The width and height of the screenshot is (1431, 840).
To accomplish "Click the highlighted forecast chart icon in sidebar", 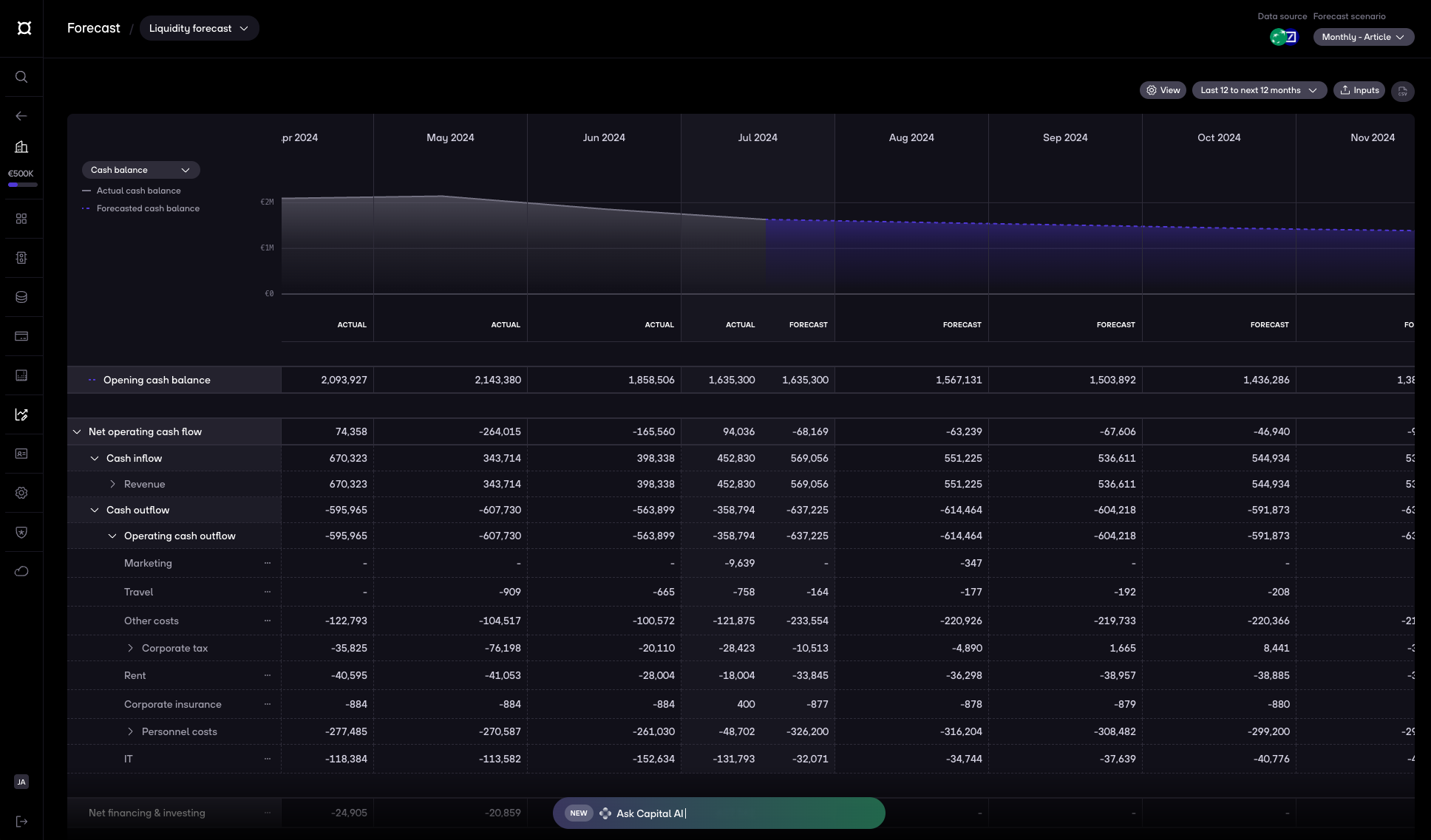I will click(21, 414).
